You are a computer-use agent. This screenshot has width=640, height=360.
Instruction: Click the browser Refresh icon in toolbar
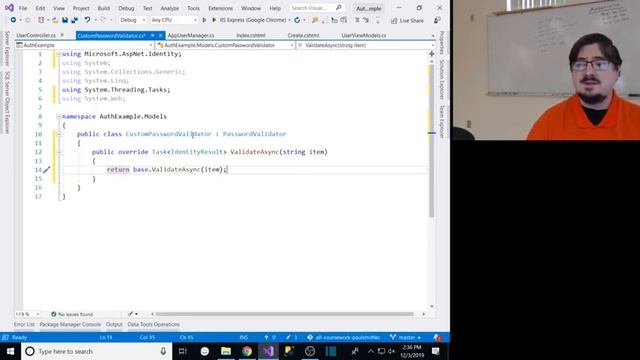(x=297, y=20)
